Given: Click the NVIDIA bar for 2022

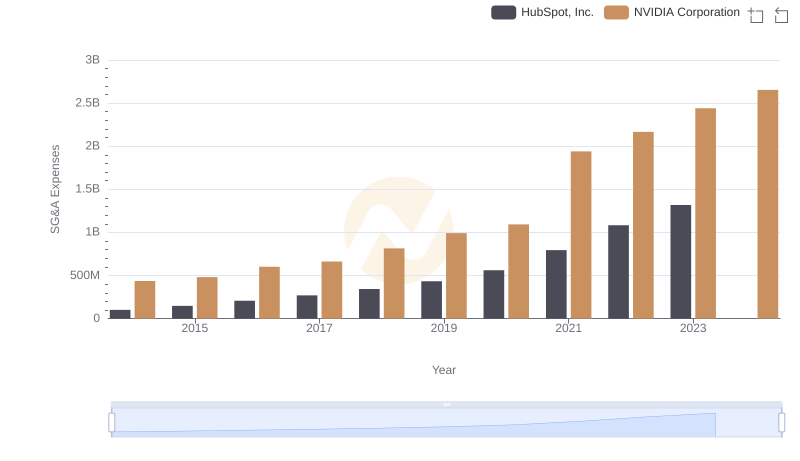Looking at the screenshot, I should (643, 225).
